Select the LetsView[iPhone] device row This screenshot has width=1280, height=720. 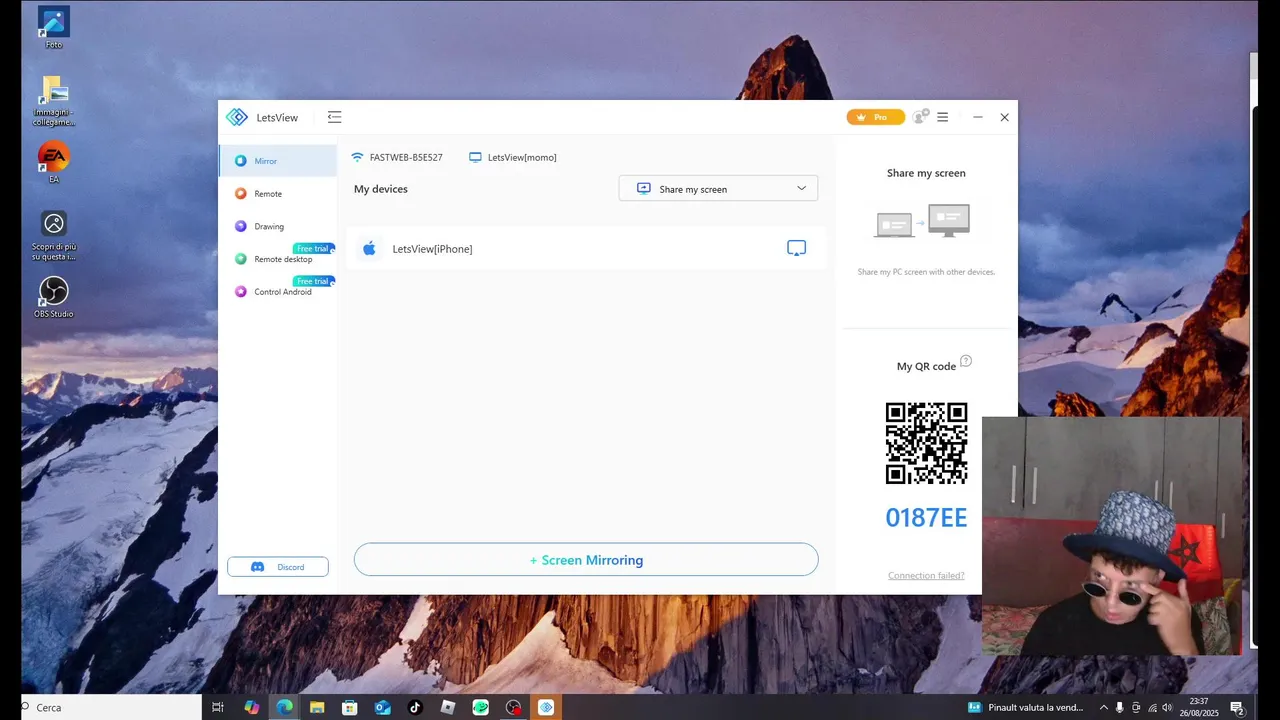click(x=587, y=248)
